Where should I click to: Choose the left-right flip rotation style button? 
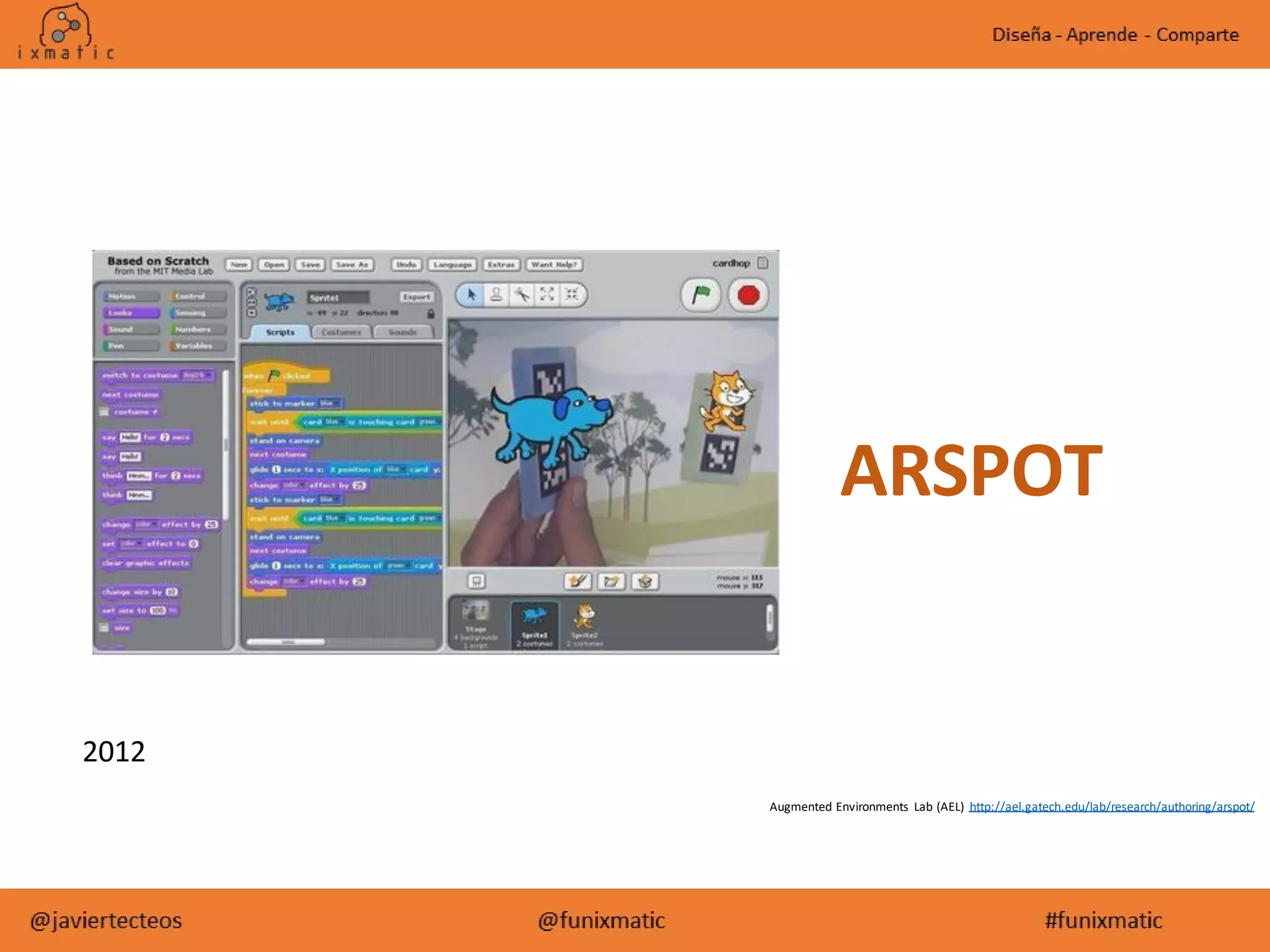[252, 302]
